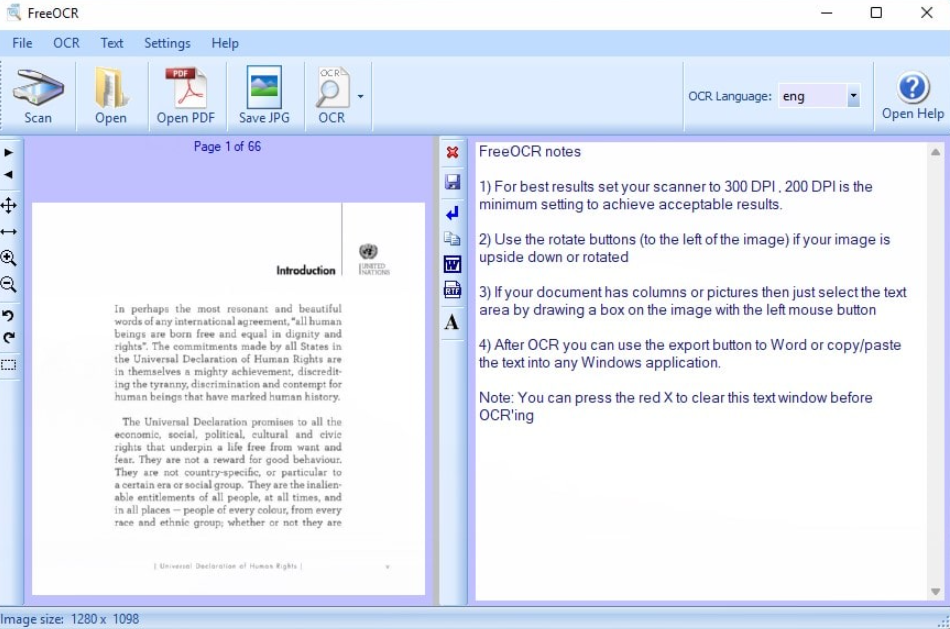Open the Text menu

111,43
